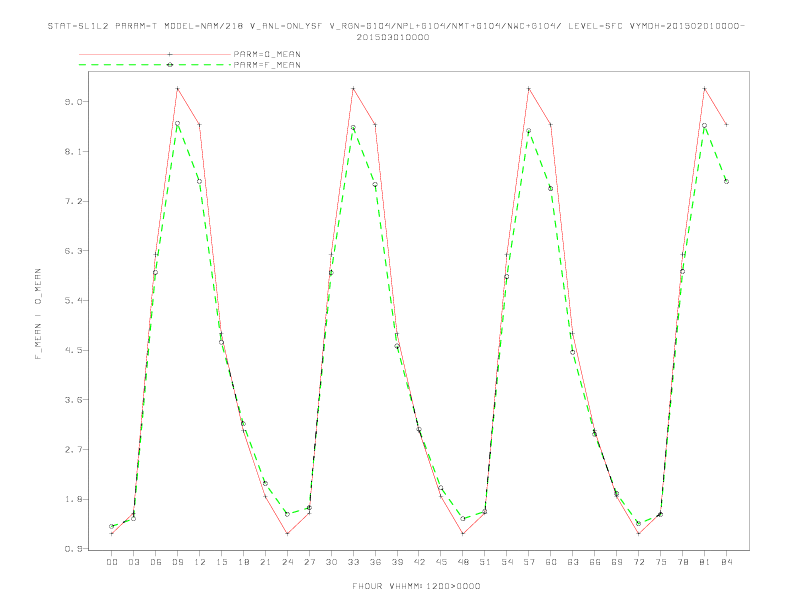This screenshot has height=612, width=792.
Task: Click x-axis forecast hour label 42
Action: click(x=419, y=562)
